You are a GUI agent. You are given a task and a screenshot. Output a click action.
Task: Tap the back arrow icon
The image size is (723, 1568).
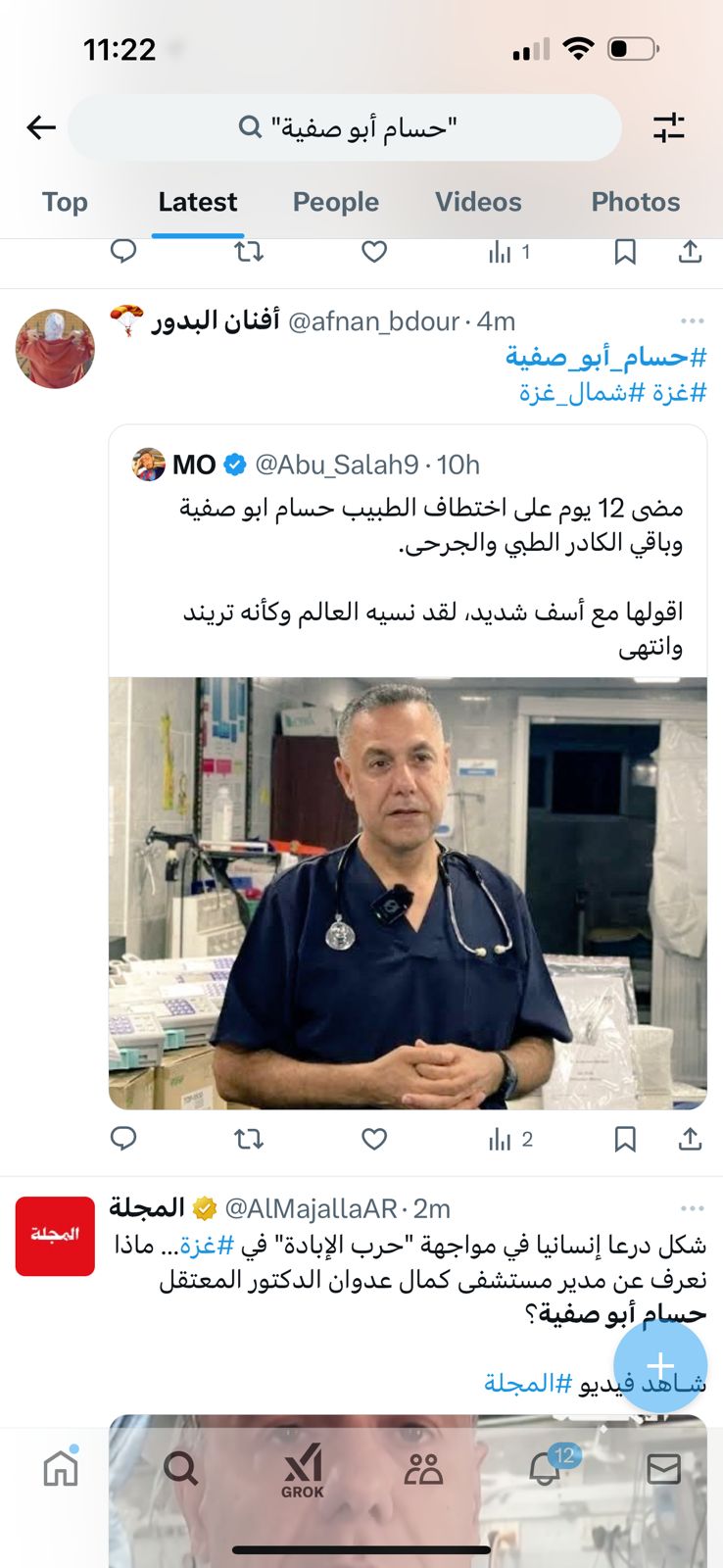pos(41,127)
